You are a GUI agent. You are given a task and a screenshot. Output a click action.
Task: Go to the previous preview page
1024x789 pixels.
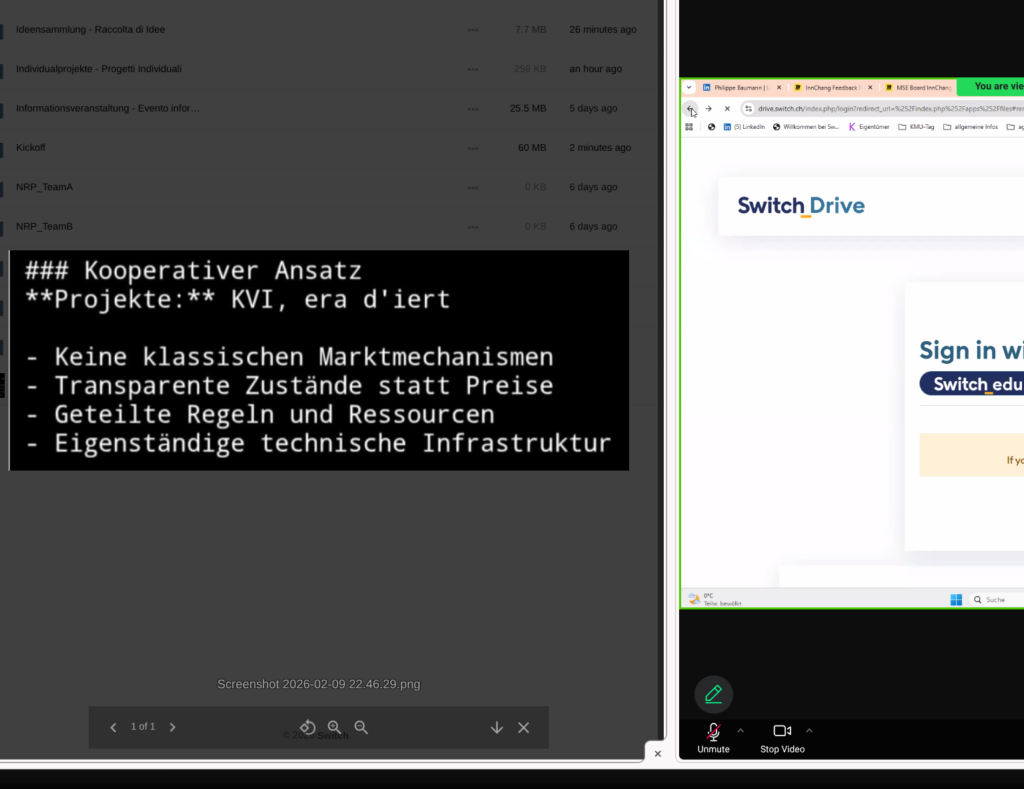pos(113,727)
